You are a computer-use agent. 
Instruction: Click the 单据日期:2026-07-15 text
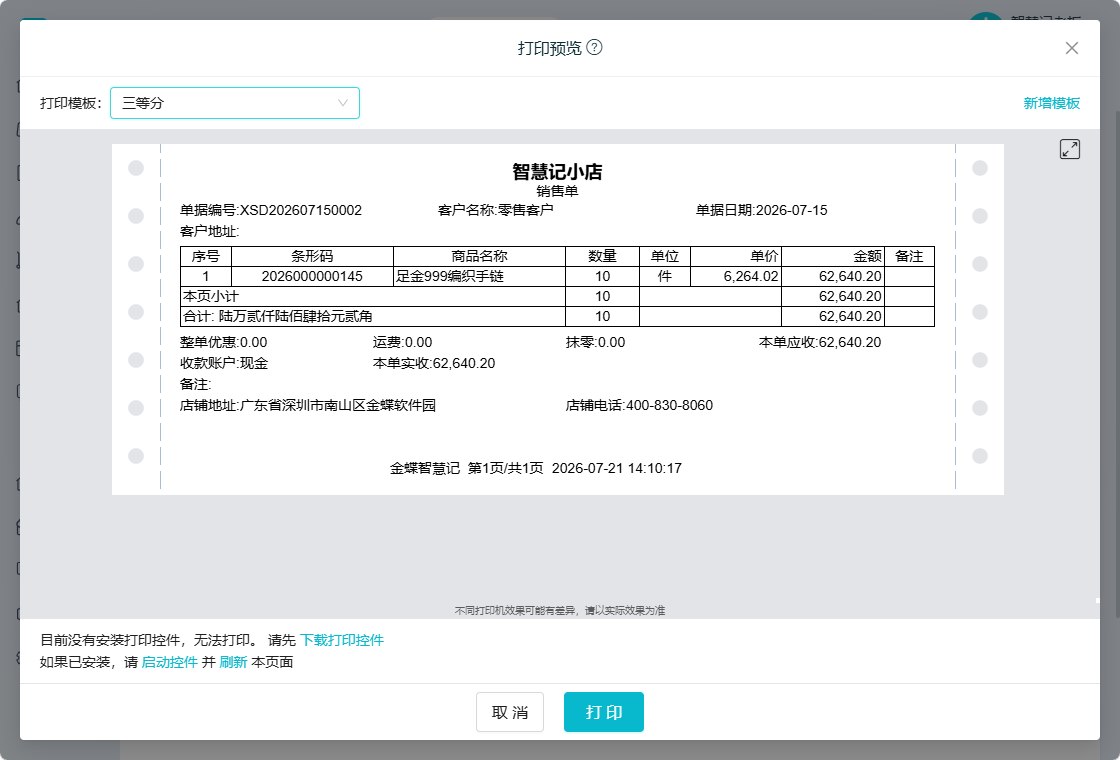pyautogui.click(x=761, y=210)
